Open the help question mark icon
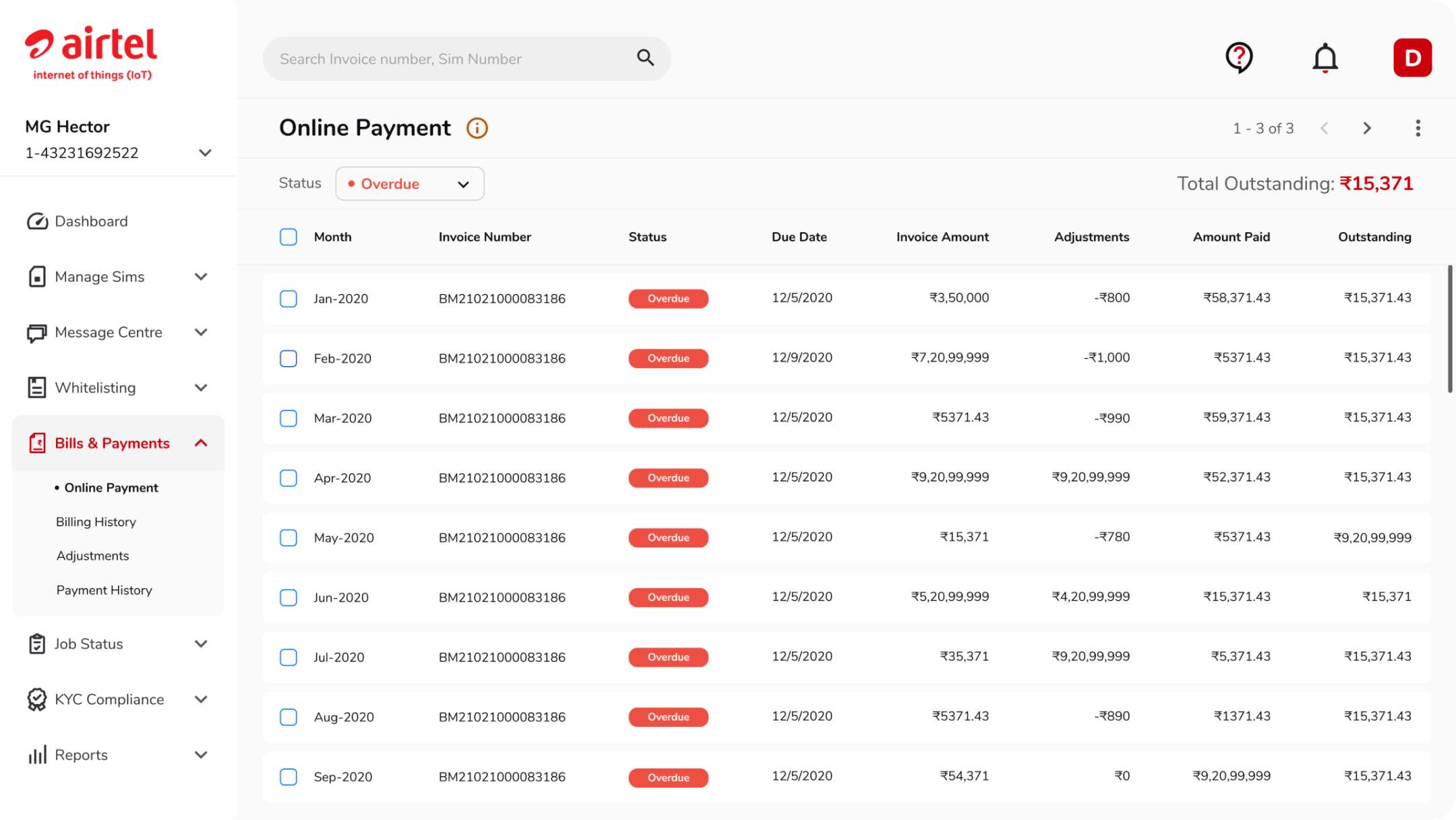1456x820 pixels. click(1239, 58)
